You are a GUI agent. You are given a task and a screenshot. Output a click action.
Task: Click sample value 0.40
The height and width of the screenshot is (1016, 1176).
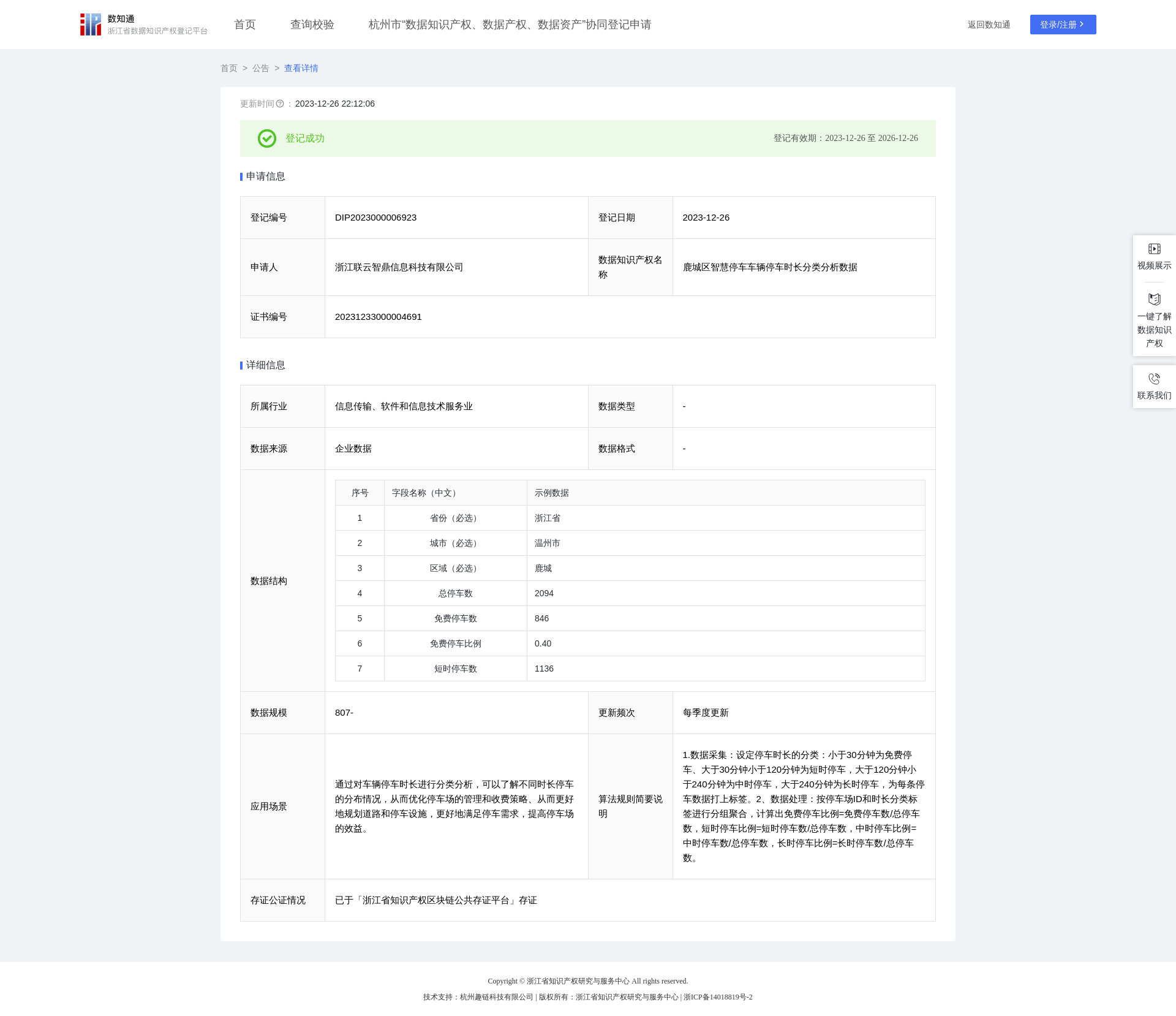click(x=543, y=644)
